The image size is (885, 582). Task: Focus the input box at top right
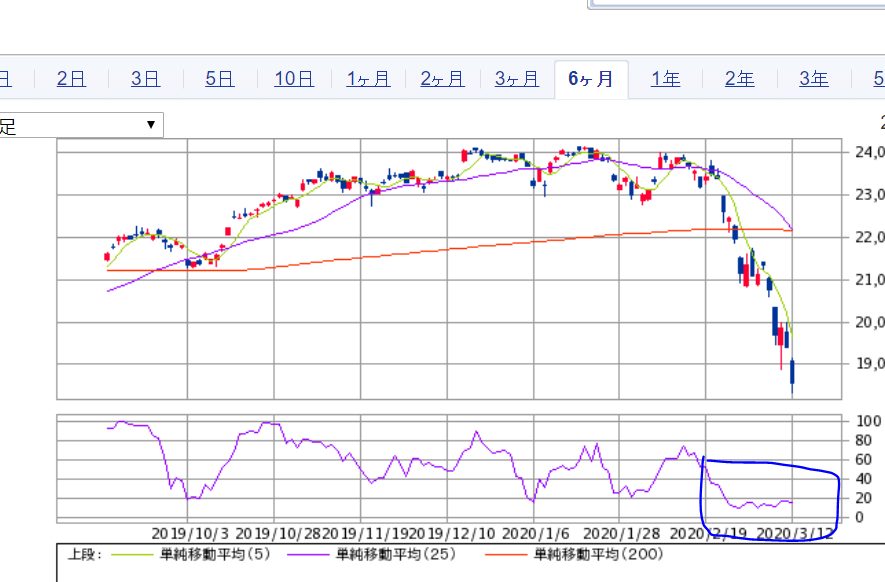coord(736,3)
